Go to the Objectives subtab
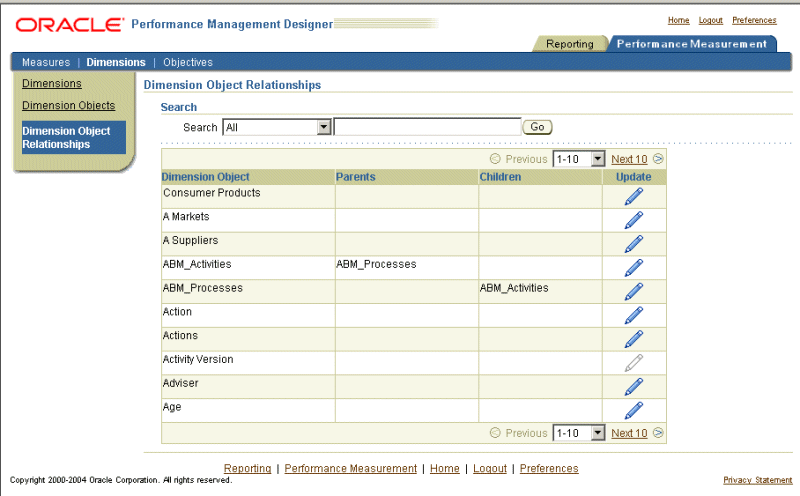This screenshot has width=800, height=496. point(188,62)
